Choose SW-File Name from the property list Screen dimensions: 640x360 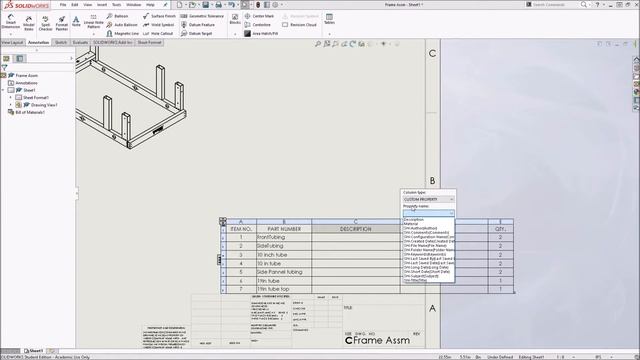click(425, 246)
